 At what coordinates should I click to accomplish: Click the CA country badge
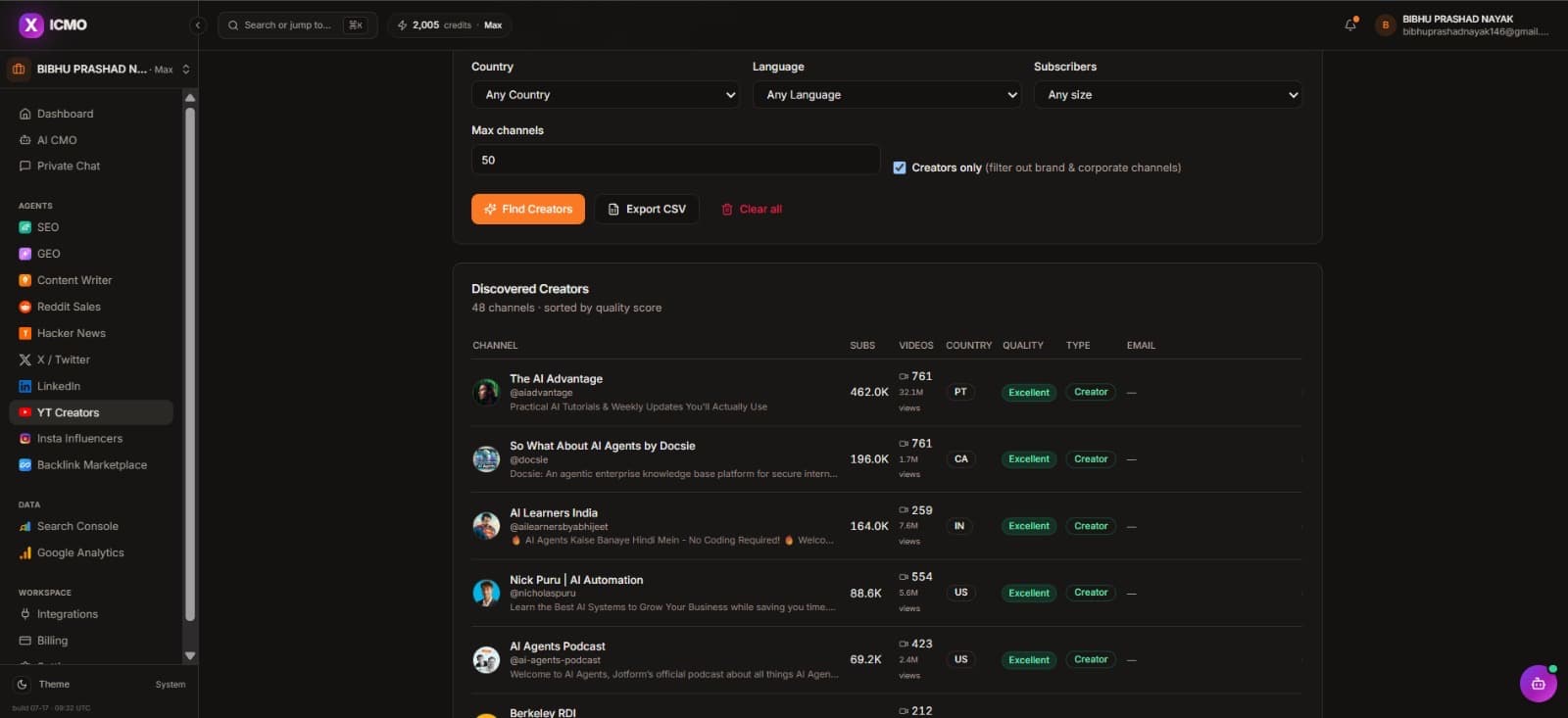(961, 458)
